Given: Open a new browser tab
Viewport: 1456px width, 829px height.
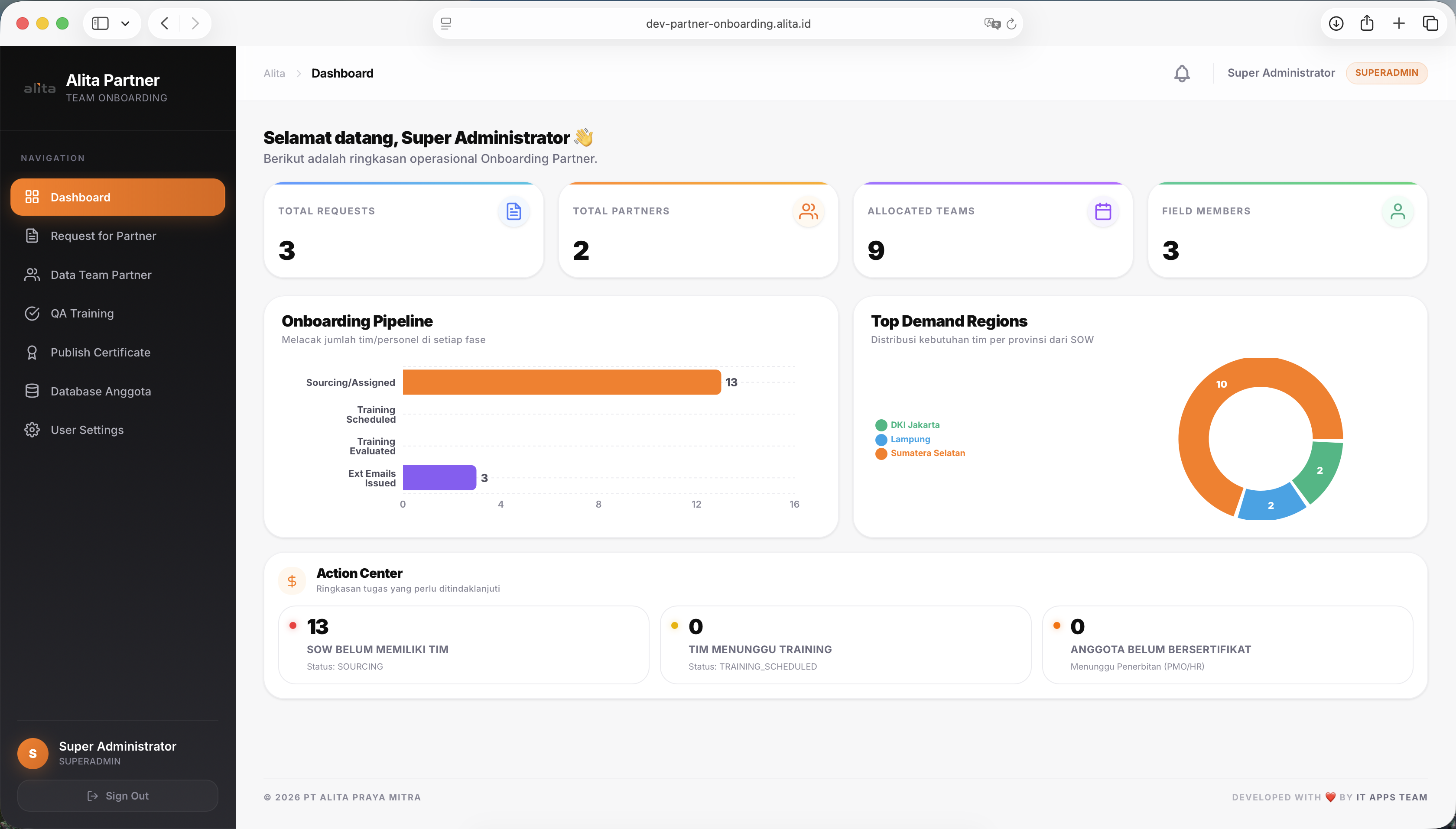Looking at the screenshot, I should click(1399, 23).
